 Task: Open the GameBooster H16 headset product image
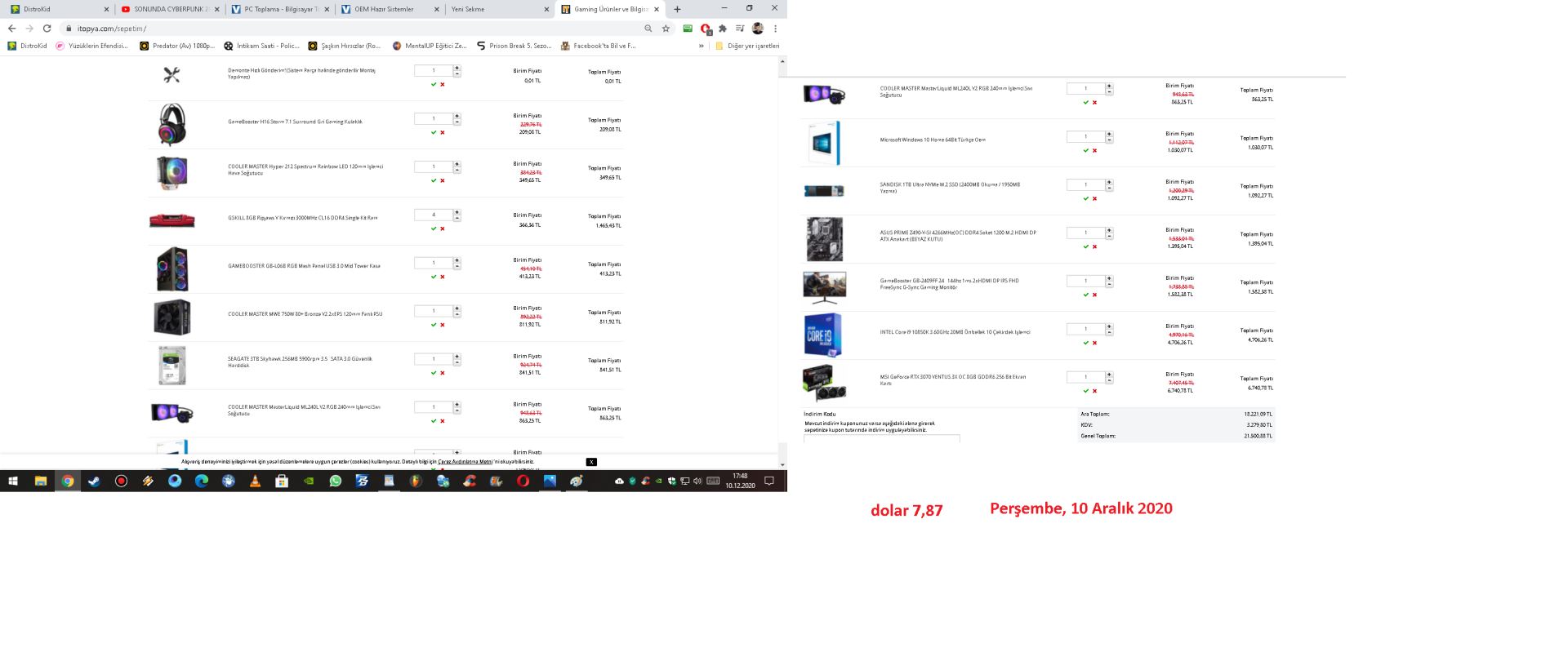pyautogui.click(x=171, y=124)
